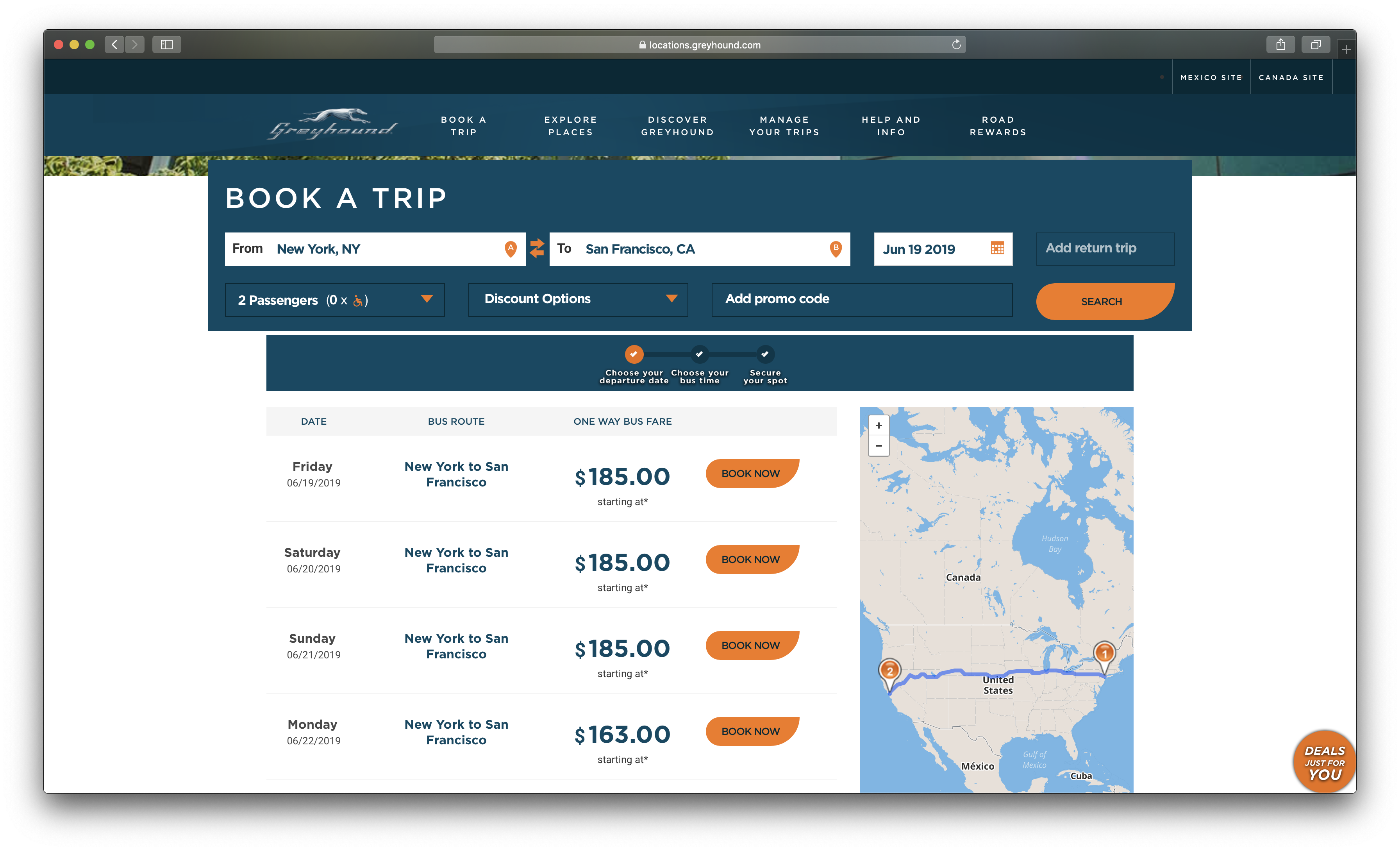Screen dimensions: 1400x851
Task: Click the Choose your bus time step
Action: [x=700, y=365]
